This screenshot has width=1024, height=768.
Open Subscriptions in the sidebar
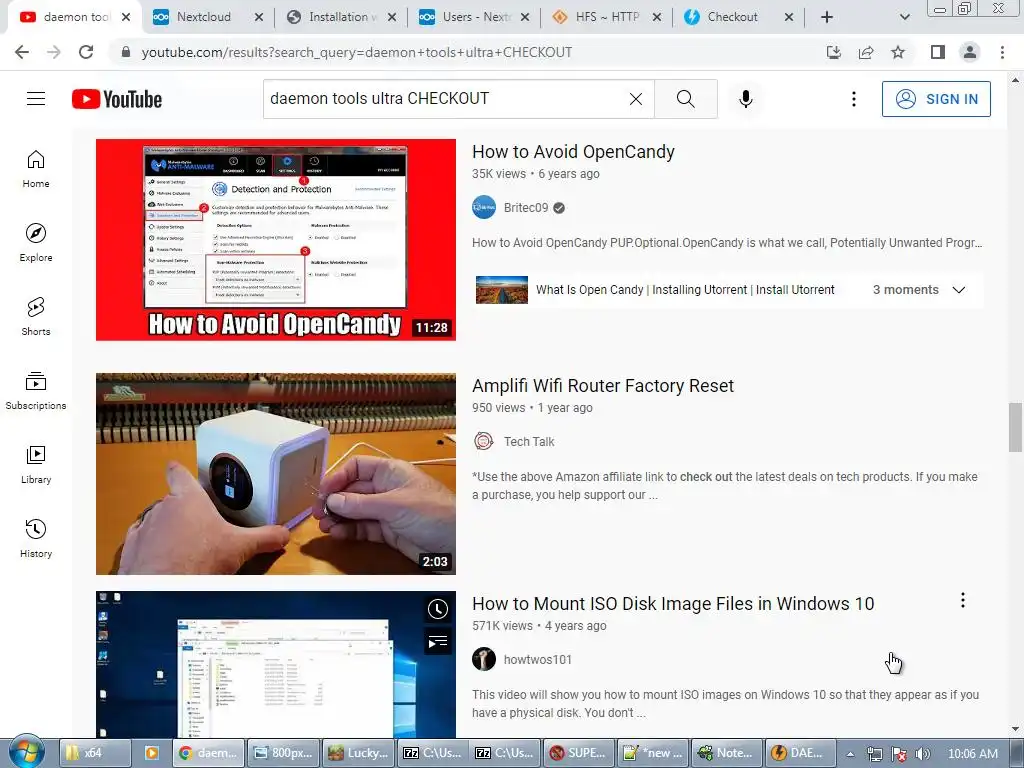point(36,391)
